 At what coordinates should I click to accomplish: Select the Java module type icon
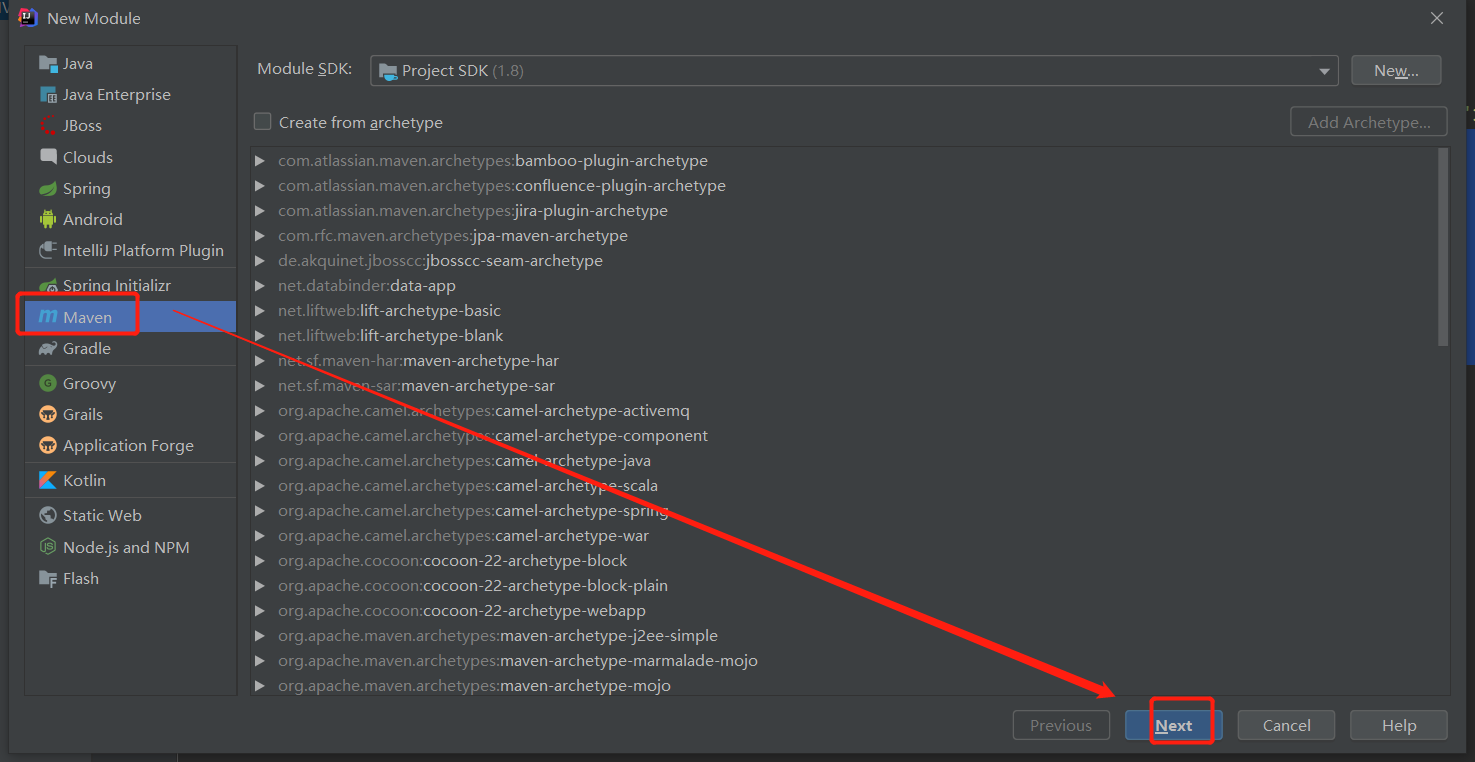[48, 64]
